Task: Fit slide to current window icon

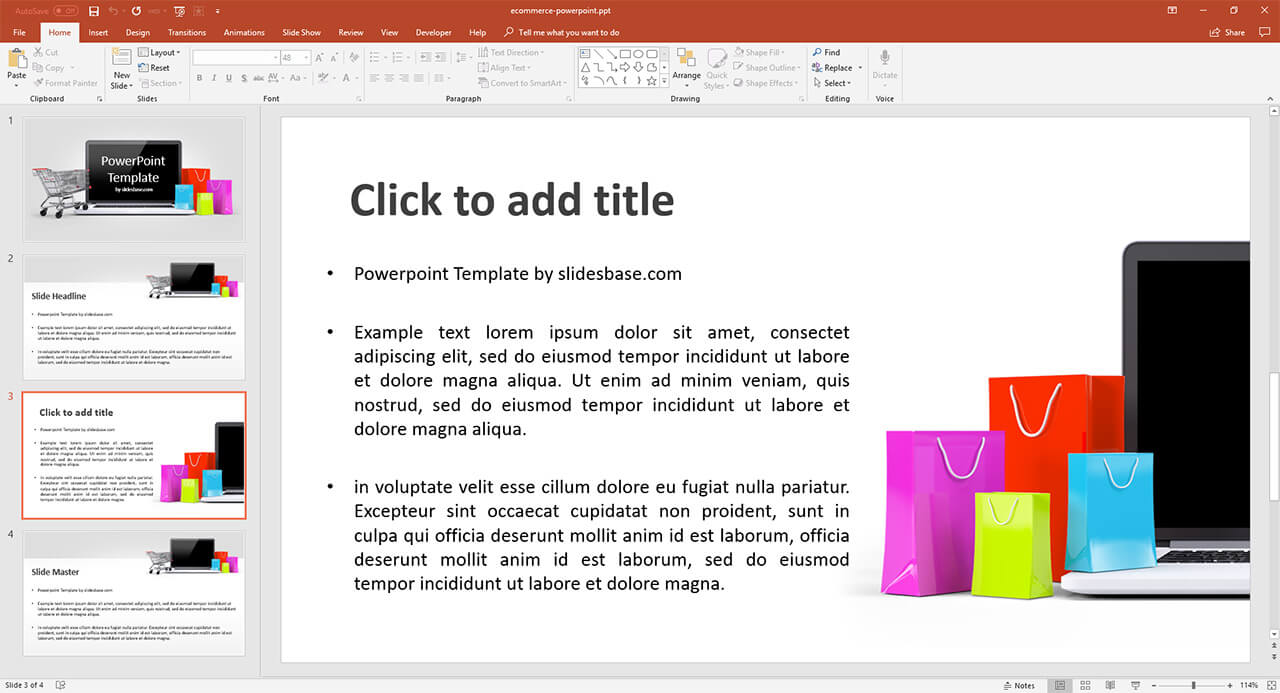Action: tap(1270, 685)
